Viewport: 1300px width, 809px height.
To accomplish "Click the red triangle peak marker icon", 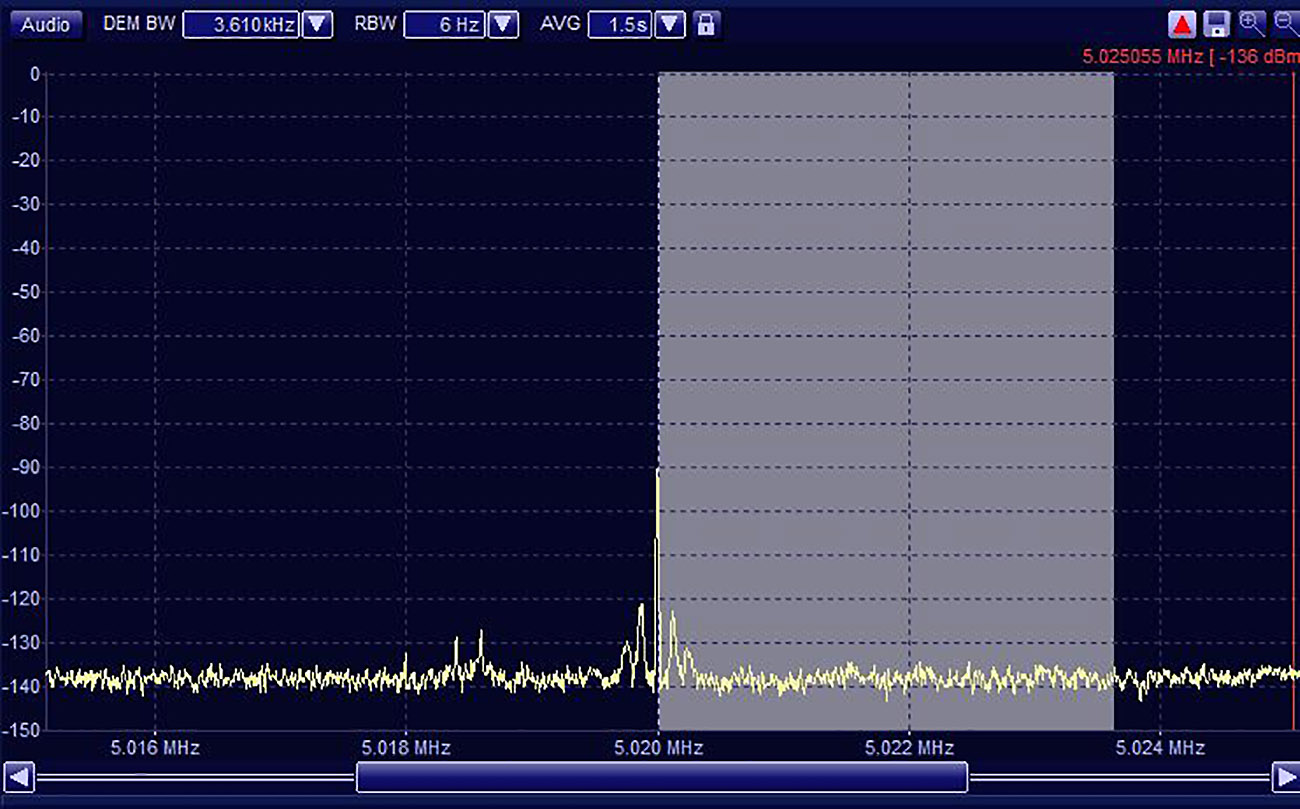I will [1183, 25].
